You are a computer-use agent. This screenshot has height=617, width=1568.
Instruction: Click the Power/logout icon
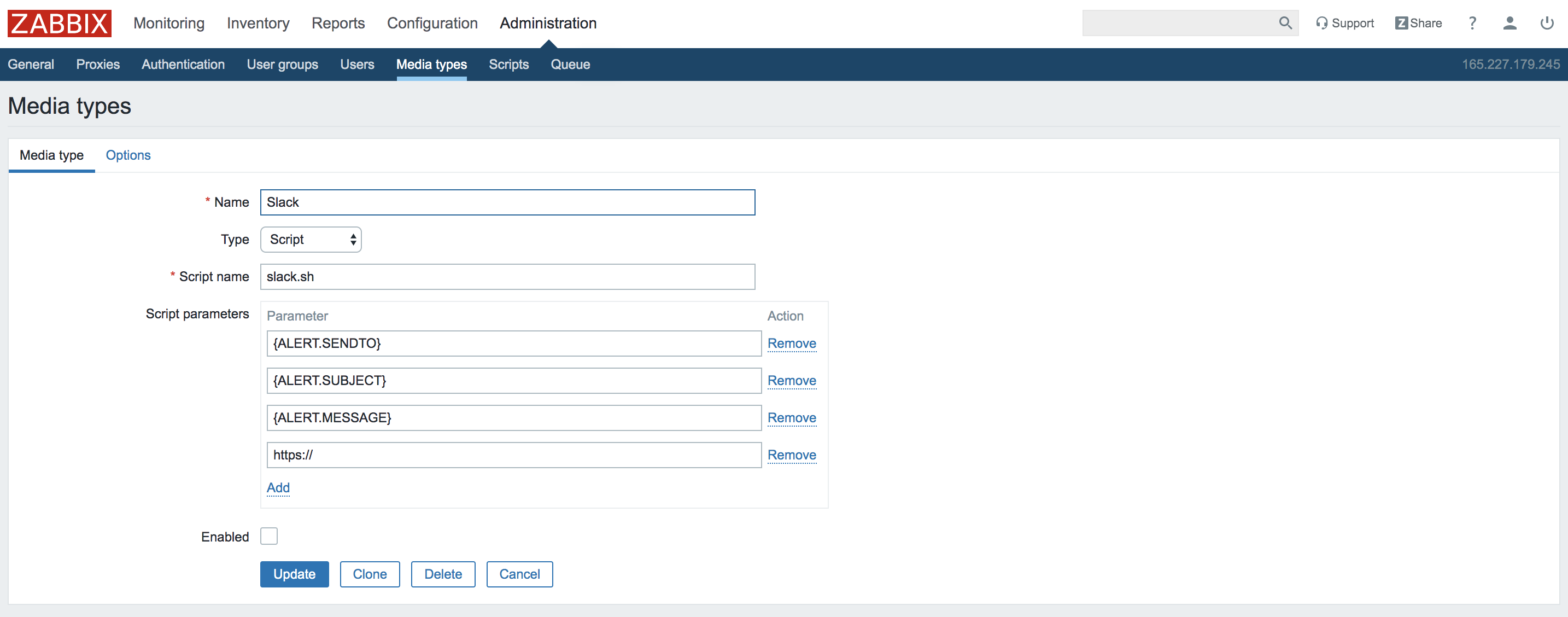coord(1544,23)
